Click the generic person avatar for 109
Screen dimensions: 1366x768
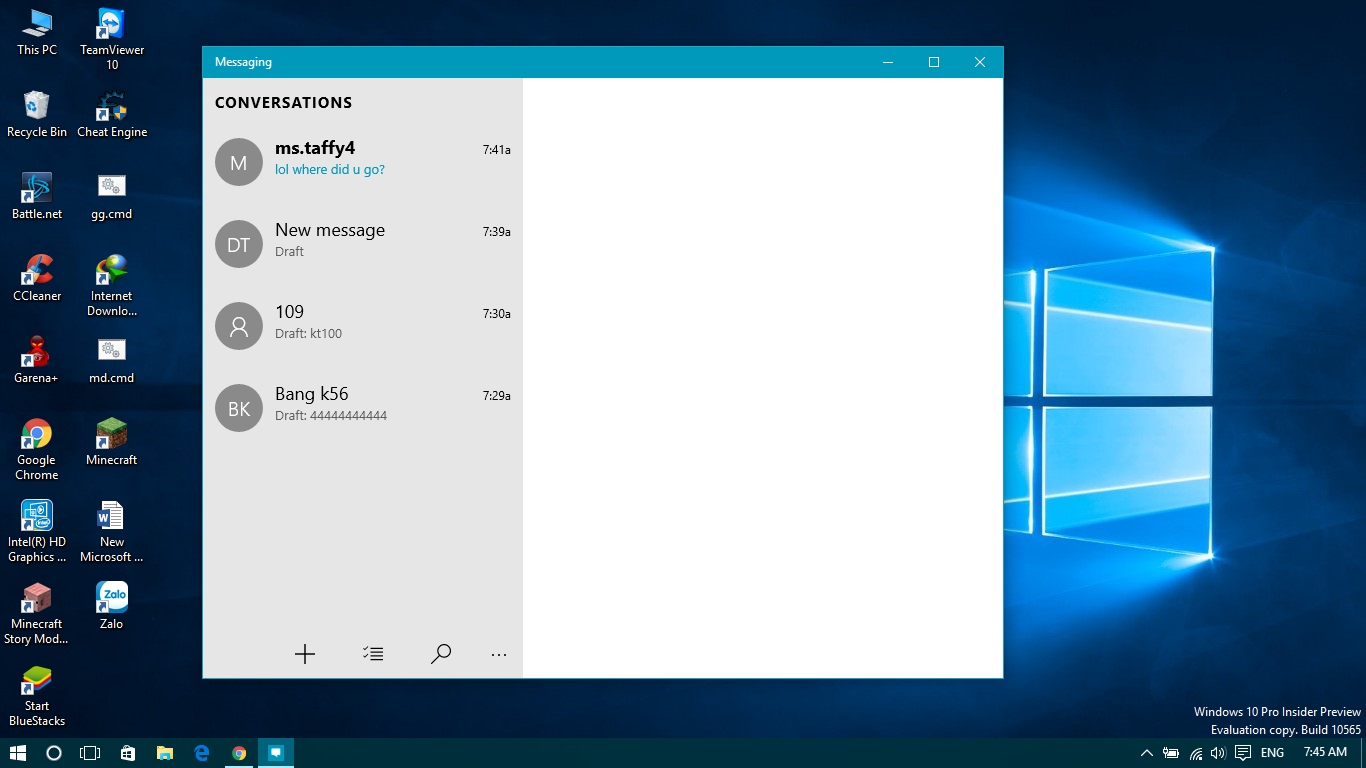click(239, 327)
